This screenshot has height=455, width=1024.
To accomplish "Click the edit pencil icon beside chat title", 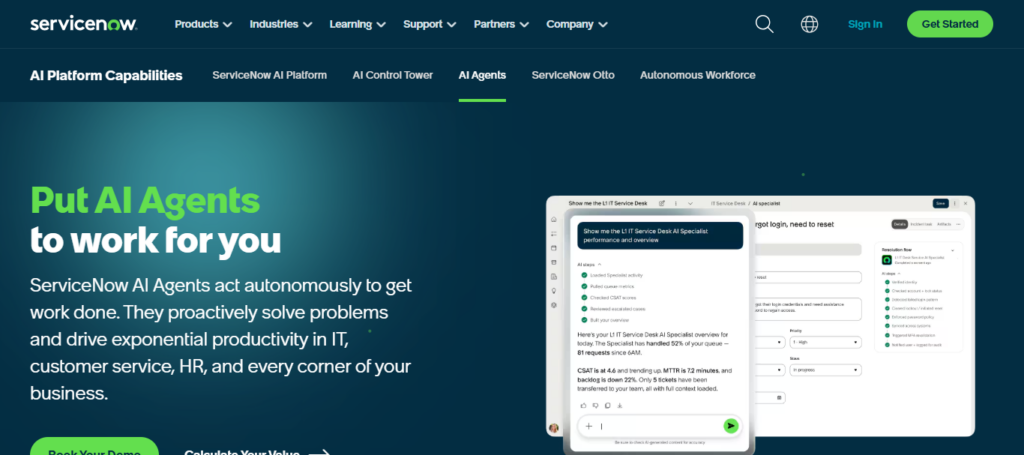I will pos(662,203).
